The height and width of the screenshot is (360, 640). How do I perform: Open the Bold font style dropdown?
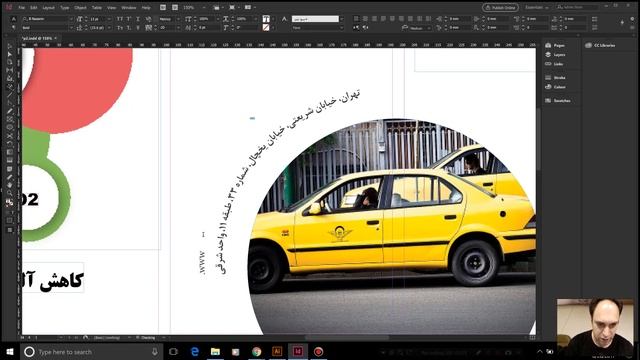pos(71,28)
